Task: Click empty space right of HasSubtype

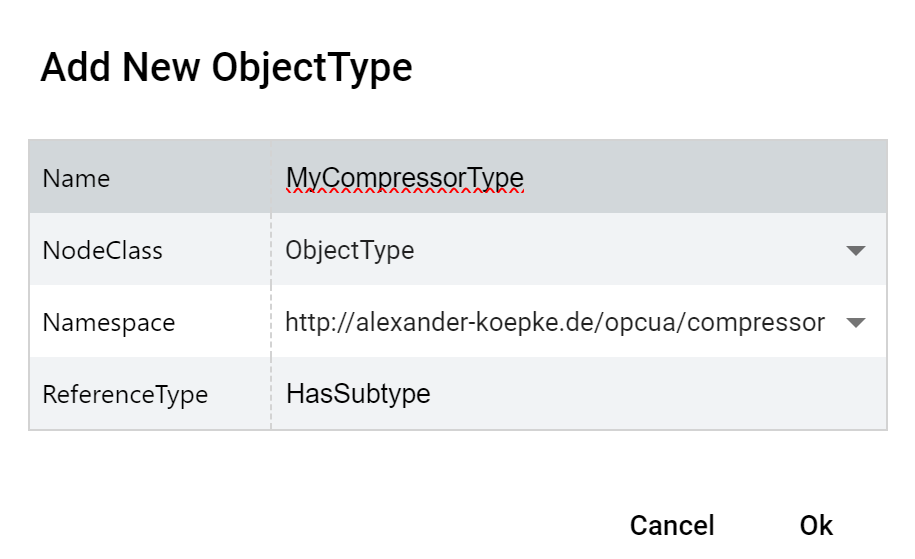Action: [x=658, y=394]
